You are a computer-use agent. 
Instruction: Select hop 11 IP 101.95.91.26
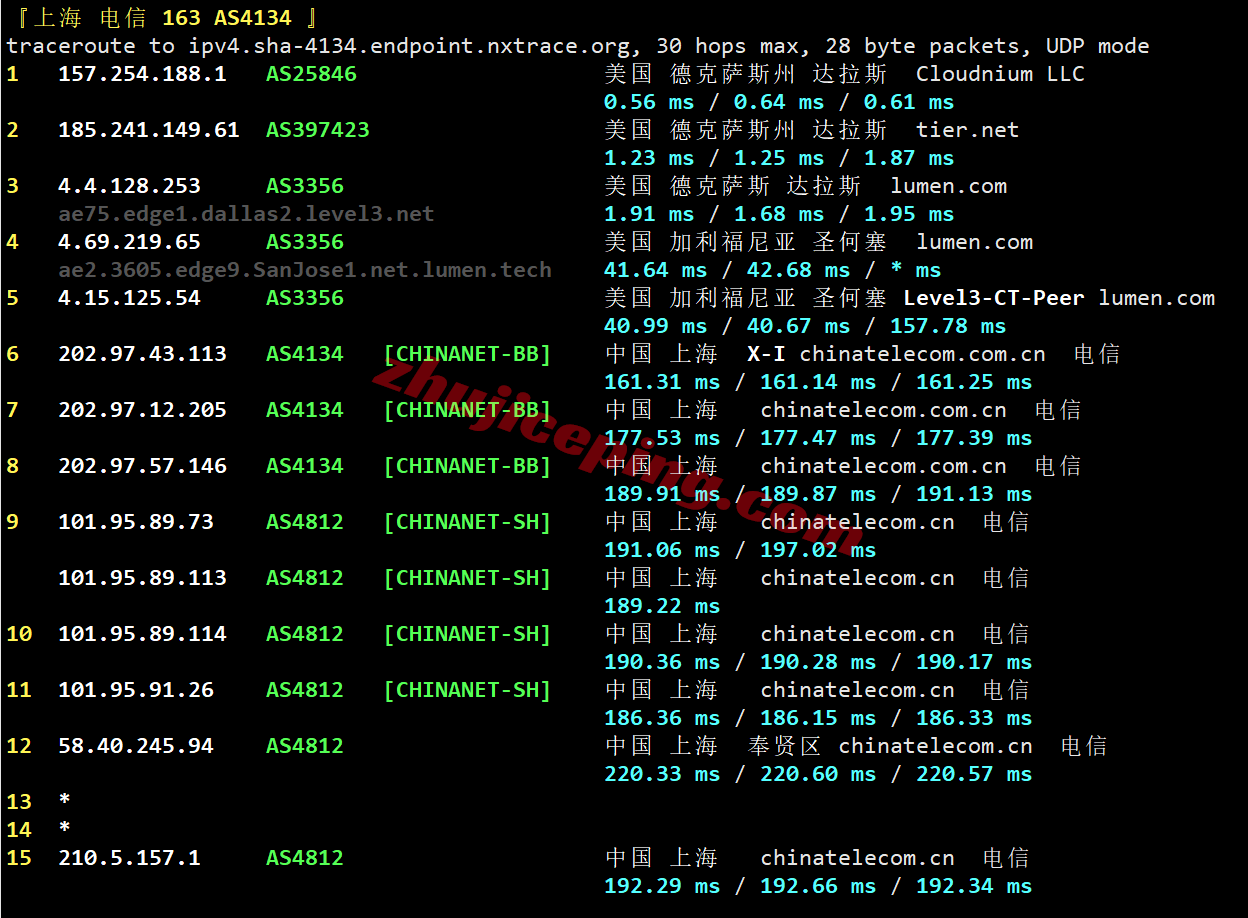click(136, 690)
